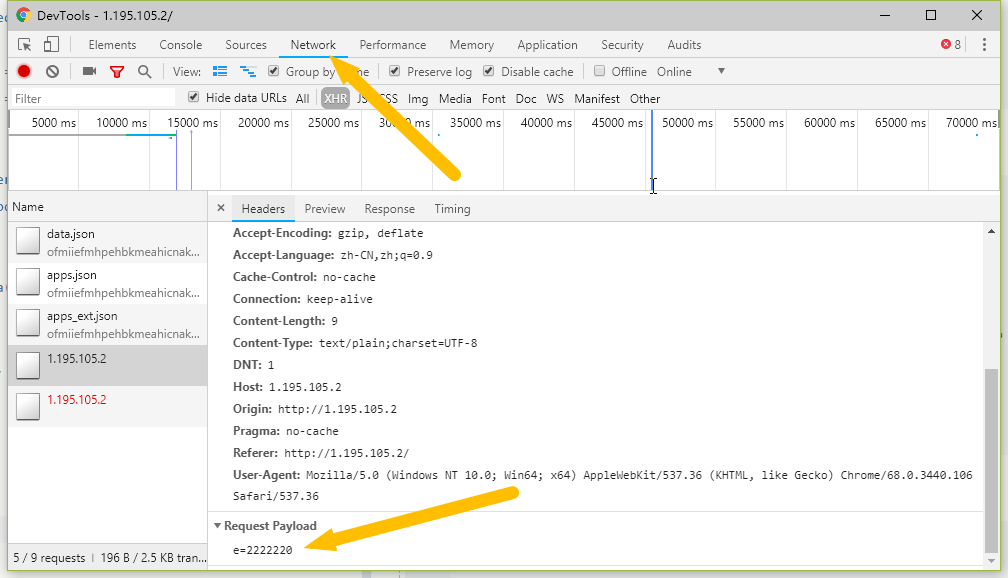Screen dimensions: 1008x578
Task: Open the DevTools three-dot menu
Action: [984, 44]
